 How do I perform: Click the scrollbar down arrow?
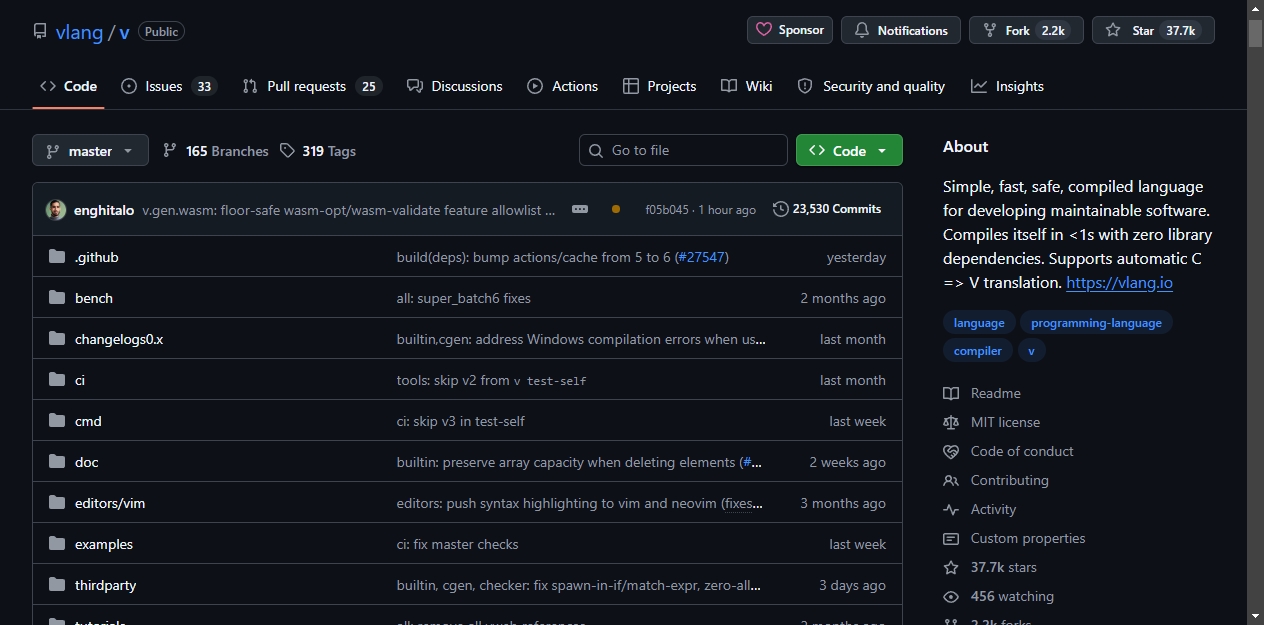point(1255,616)
